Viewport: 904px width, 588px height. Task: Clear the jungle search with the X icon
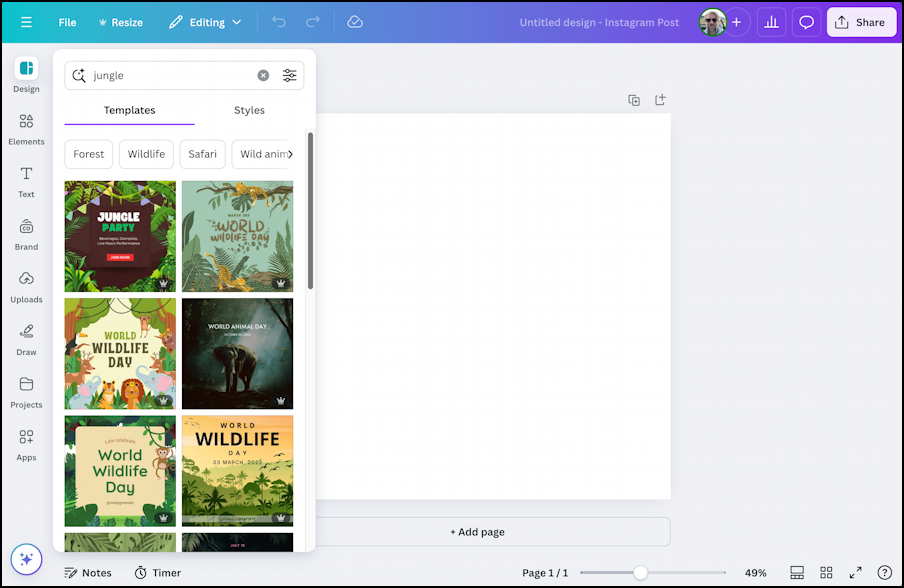click(263, 75)
